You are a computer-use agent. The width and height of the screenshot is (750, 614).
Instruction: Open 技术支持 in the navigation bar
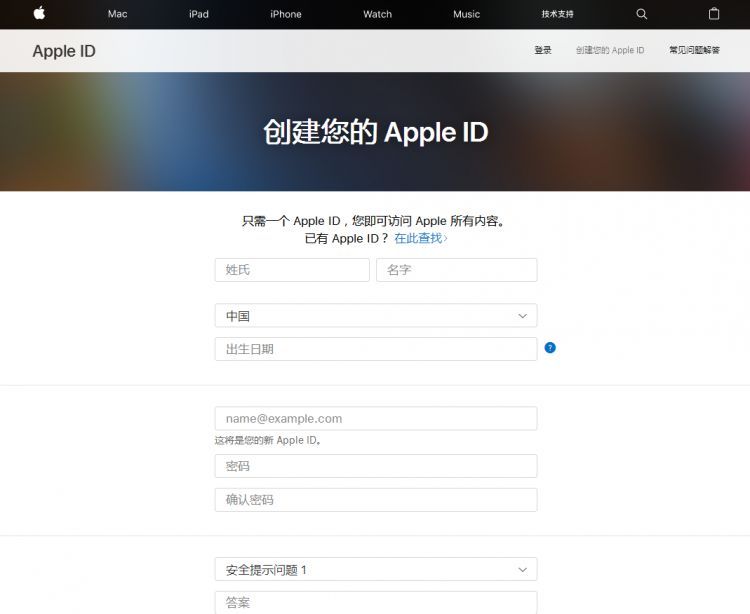557,14
